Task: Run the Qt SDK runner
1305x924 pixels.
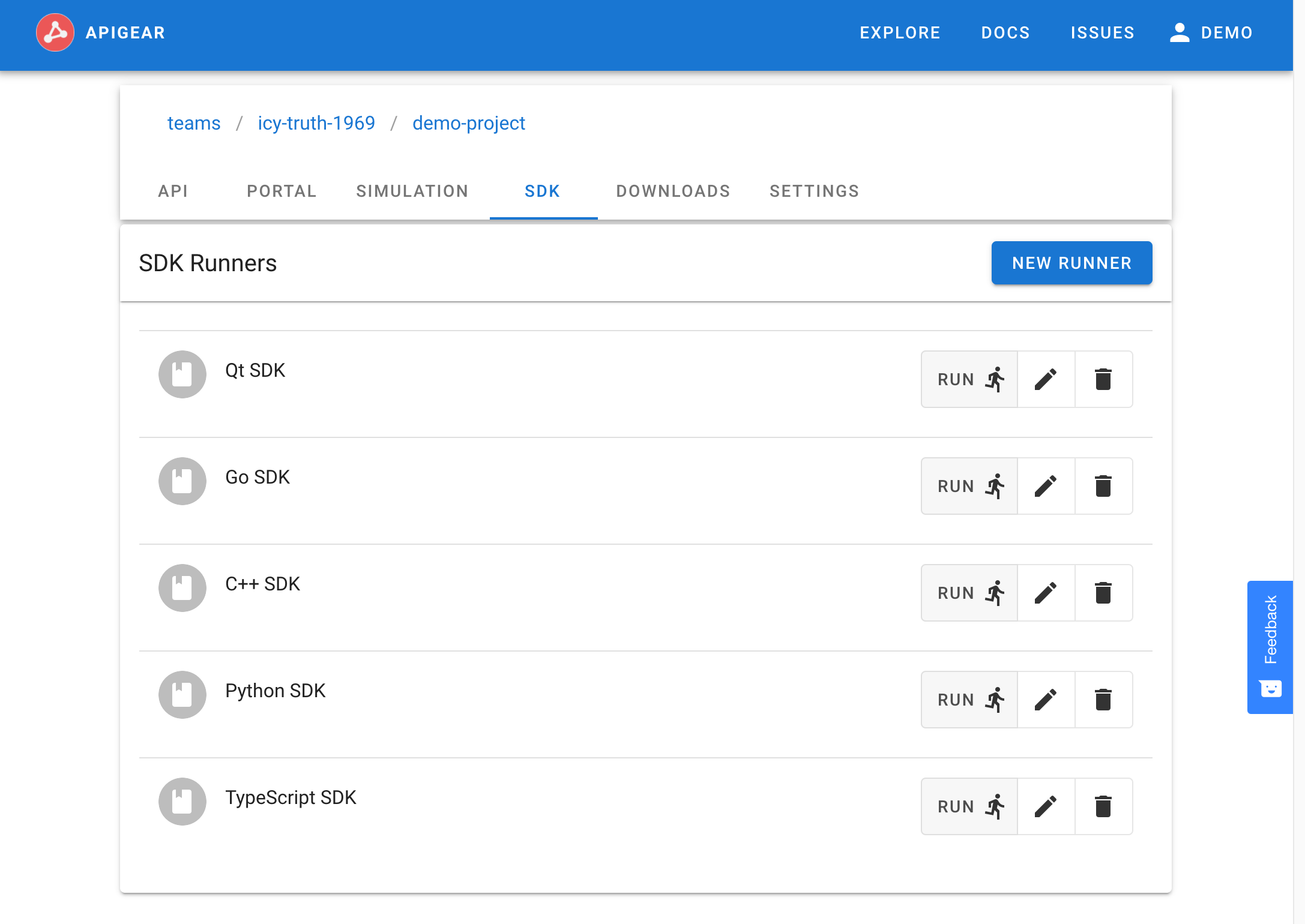Action: click(968, 379)
